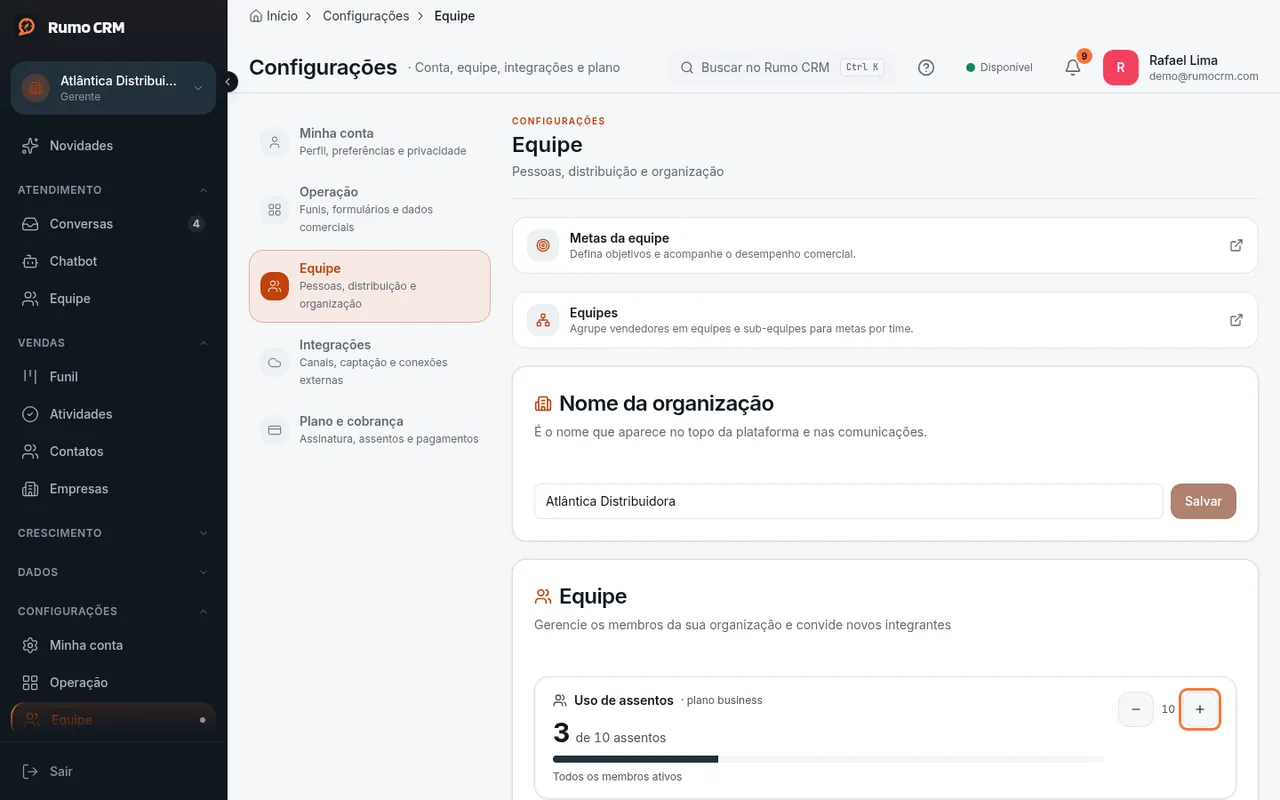Click the Sair logout icon

coord(30,771)
